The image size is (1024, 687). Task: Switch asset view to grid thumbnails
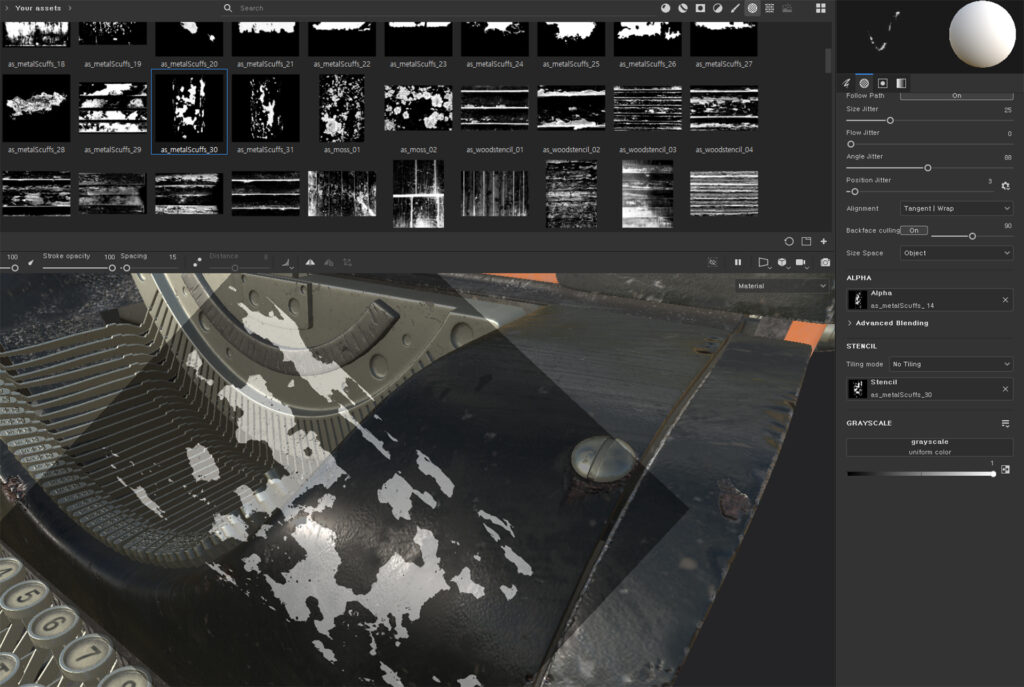(820, 8)
